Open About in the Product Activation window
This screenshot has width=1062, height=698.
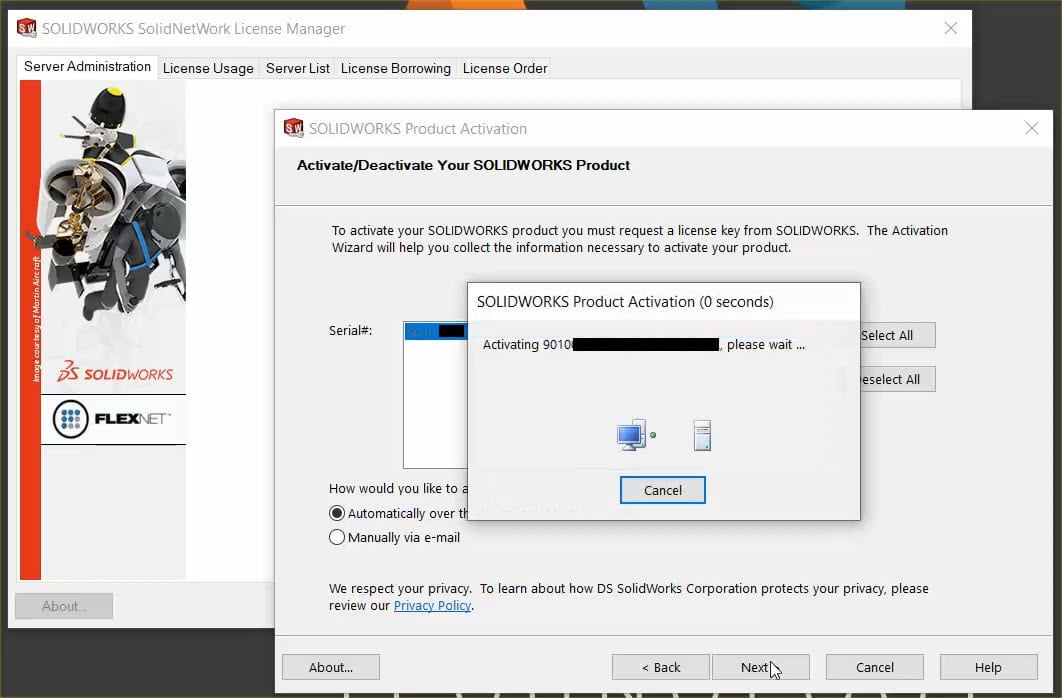pos(331,667)
